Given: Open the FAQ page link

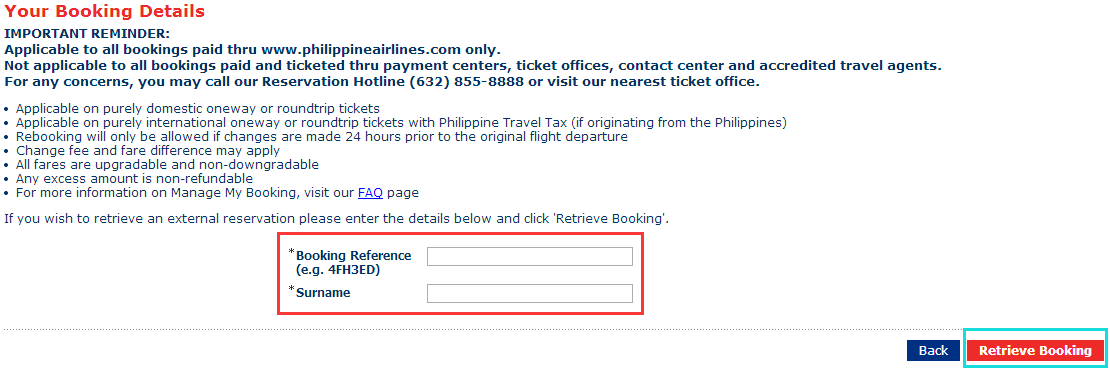Looking at the screenshot, I should (370, 192).
